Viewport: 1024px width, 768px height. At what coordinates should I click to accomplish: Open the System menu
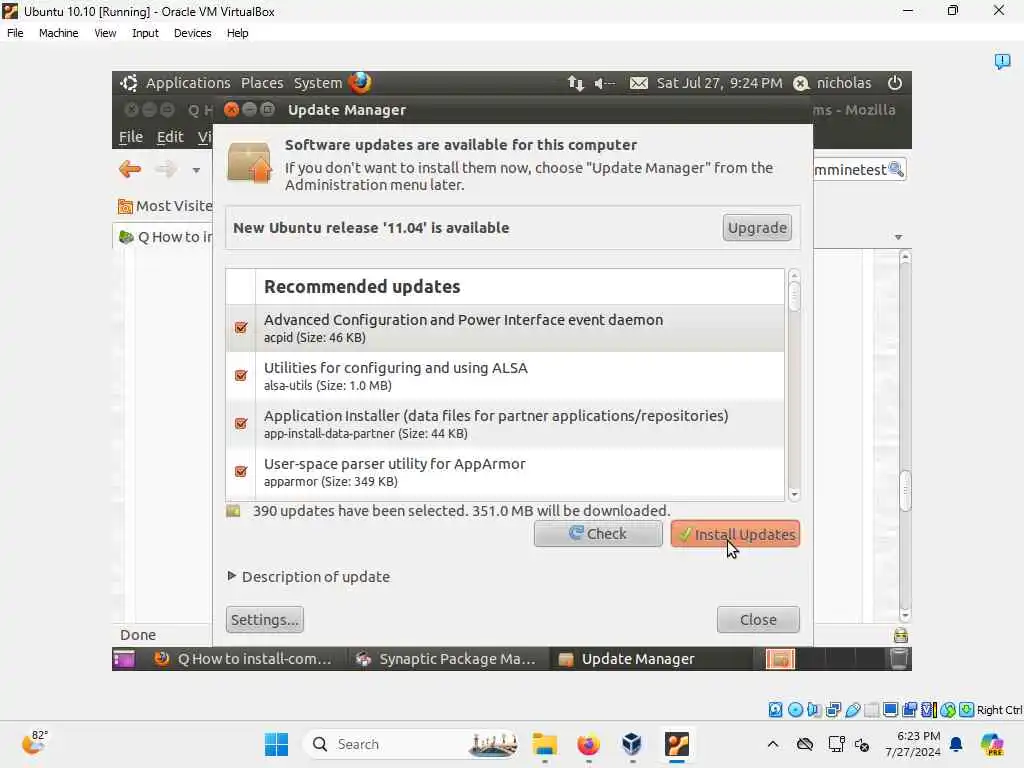pyautogui.click(x=317, y=83)
